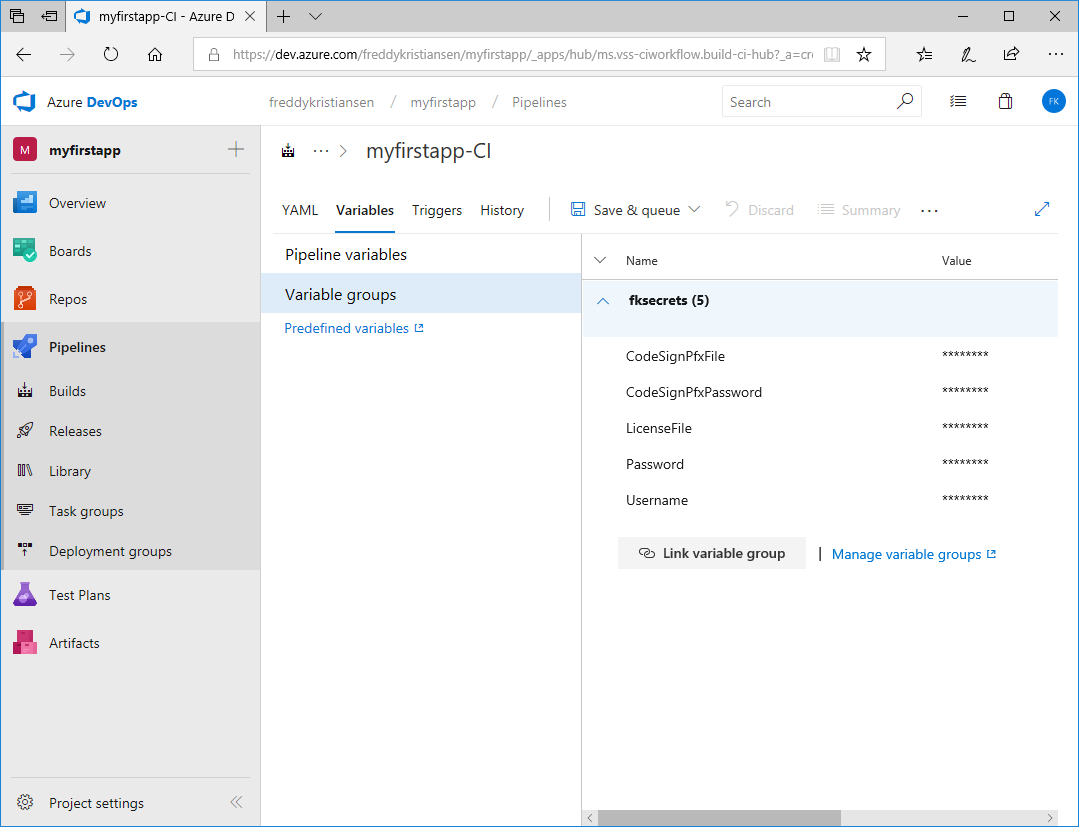Screen dimensions: 1079x827
Task: Expand the breadcrumb ellipsis menu
Action: click(321, 151)
